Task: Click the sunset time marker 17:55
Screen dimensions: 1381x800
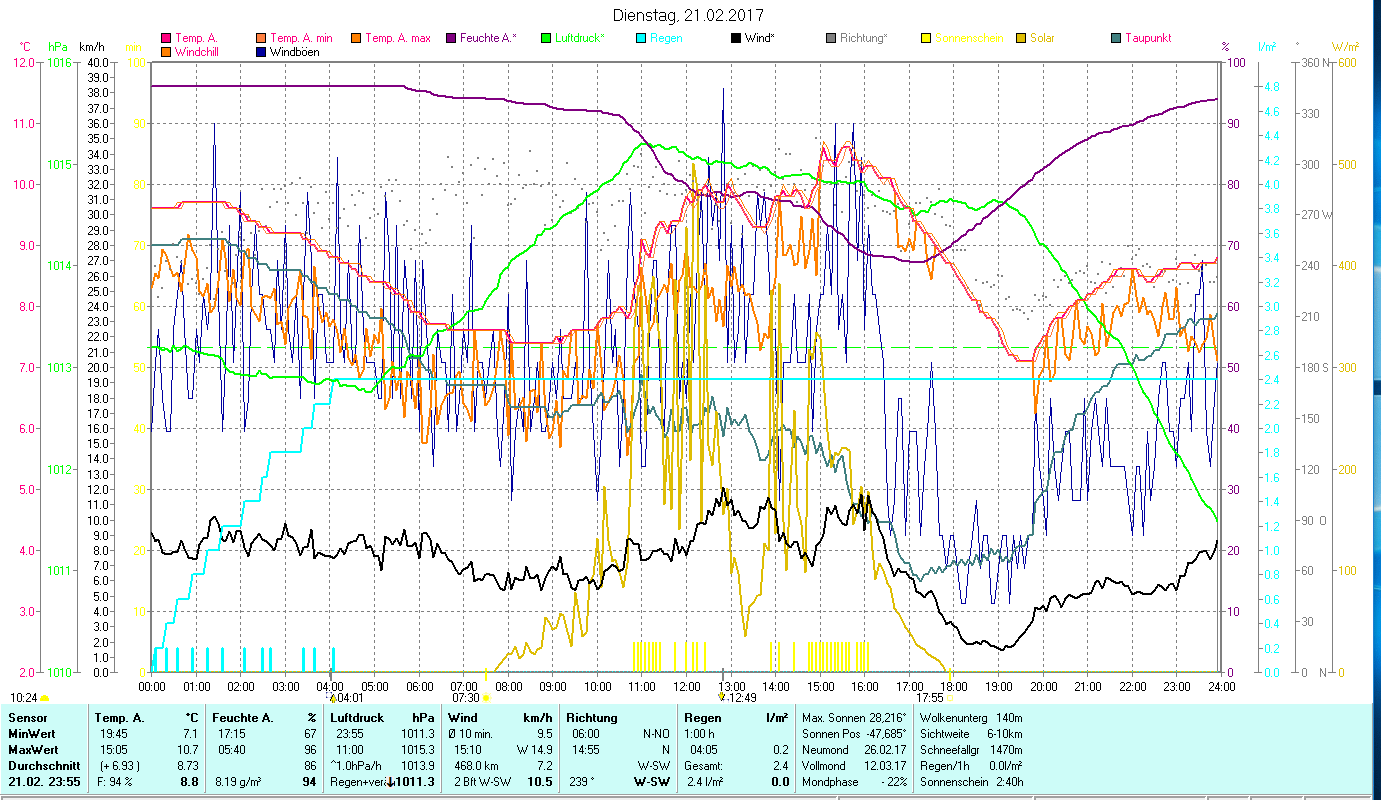Action: coord(930,698)
